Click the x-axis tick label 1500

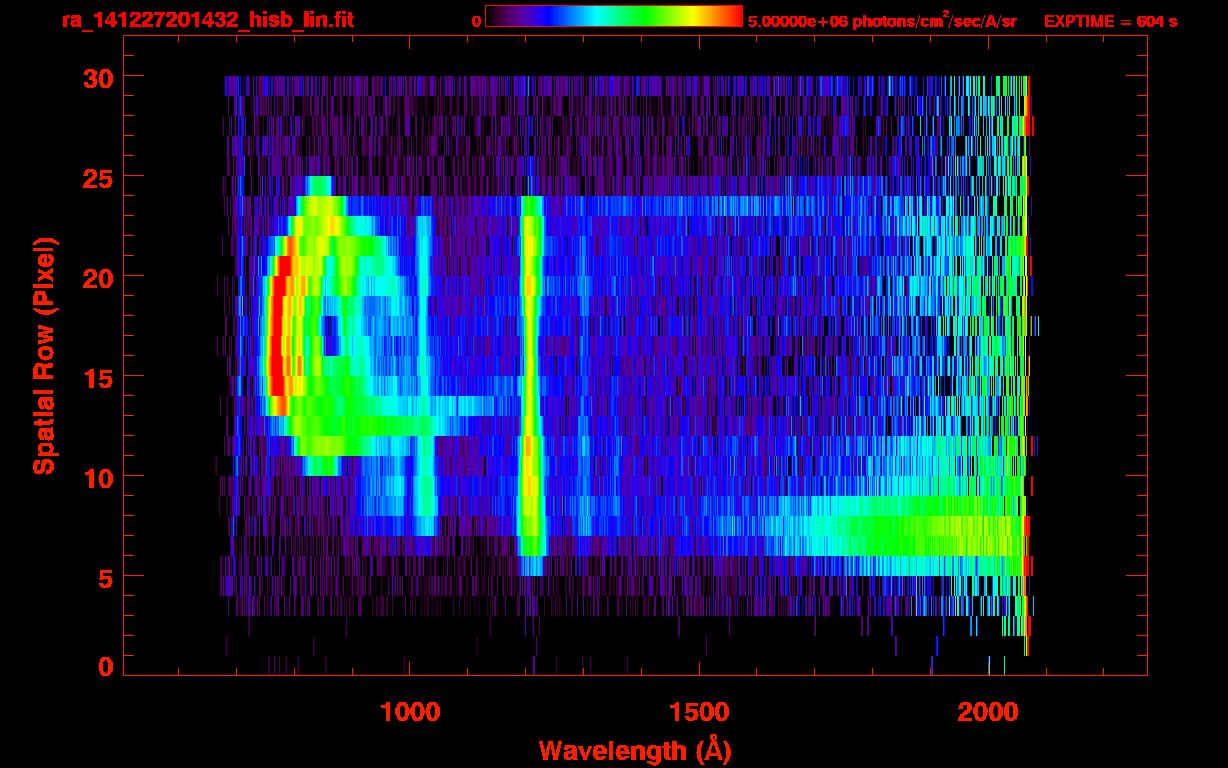699,712
